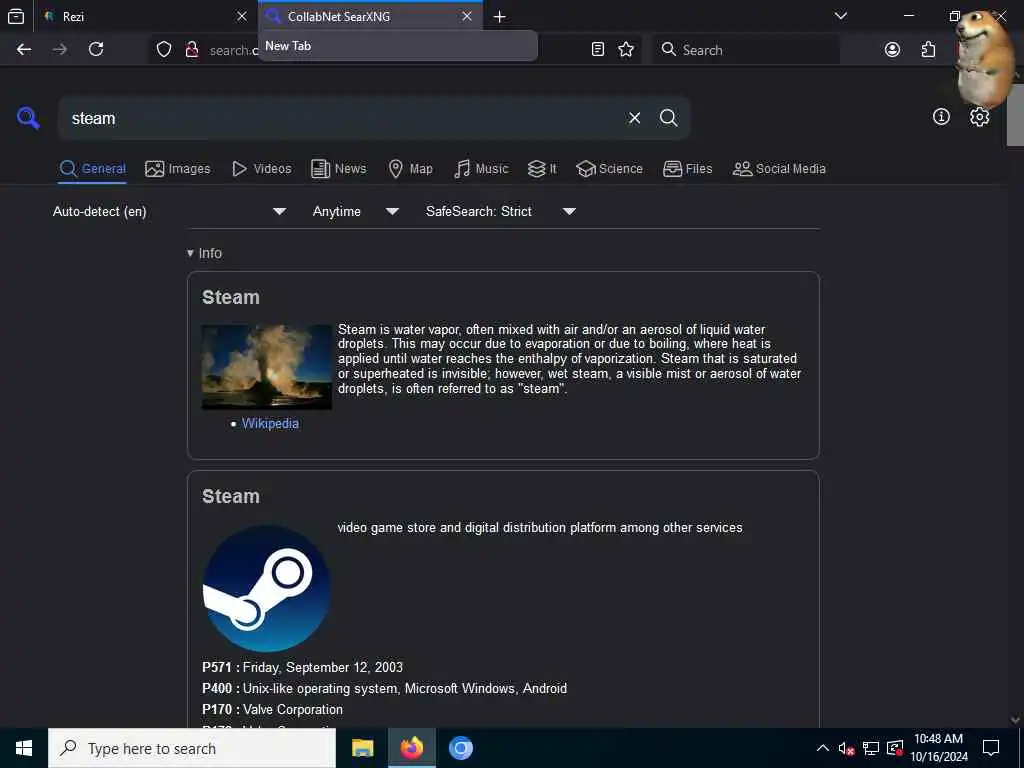This screenshot has height=768, width=1024.
Task: Toggle reader view icon
Action: (x=598, y=50)
